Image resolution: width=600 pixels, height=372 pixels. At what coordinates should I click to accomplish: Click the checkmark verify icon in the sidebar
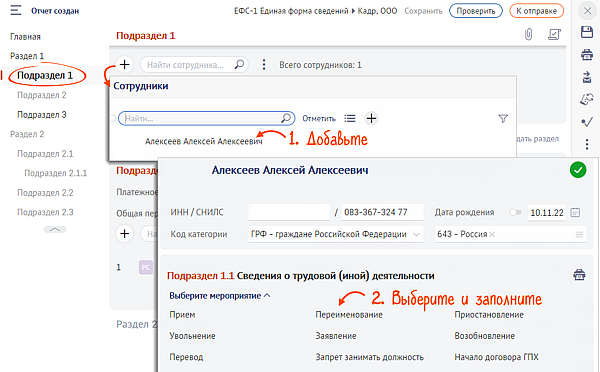(x=587, y=122)
